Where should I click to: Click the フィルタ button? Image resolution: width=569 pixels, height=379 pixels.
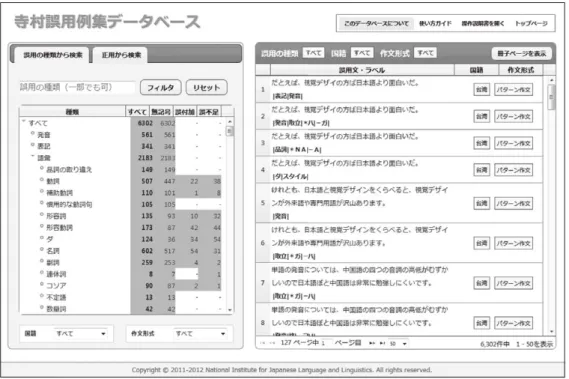(160, 87)
